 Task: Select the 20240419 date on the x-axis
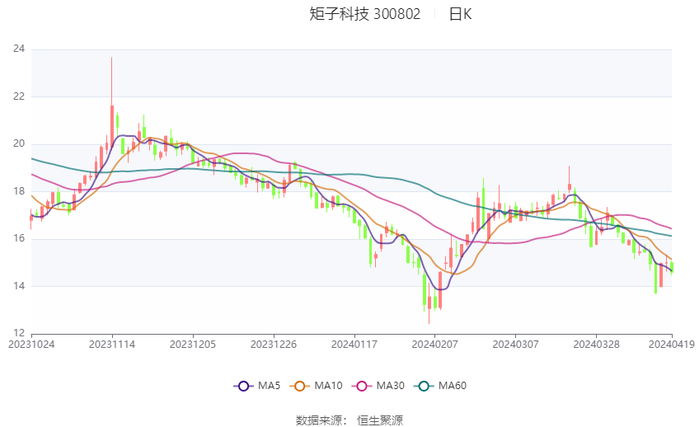click(670, 344)
